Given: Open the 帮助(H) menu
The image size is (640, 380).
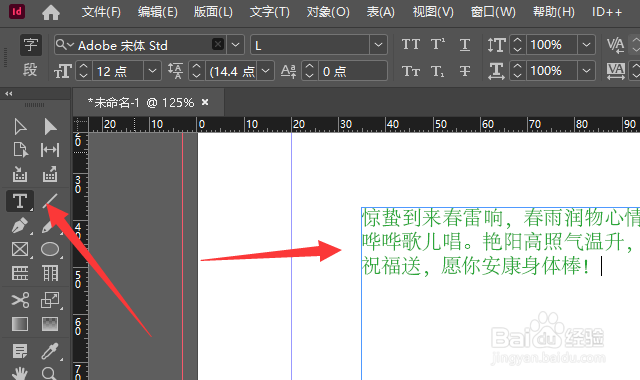Looking at the screenshot, I should point(553,12).
